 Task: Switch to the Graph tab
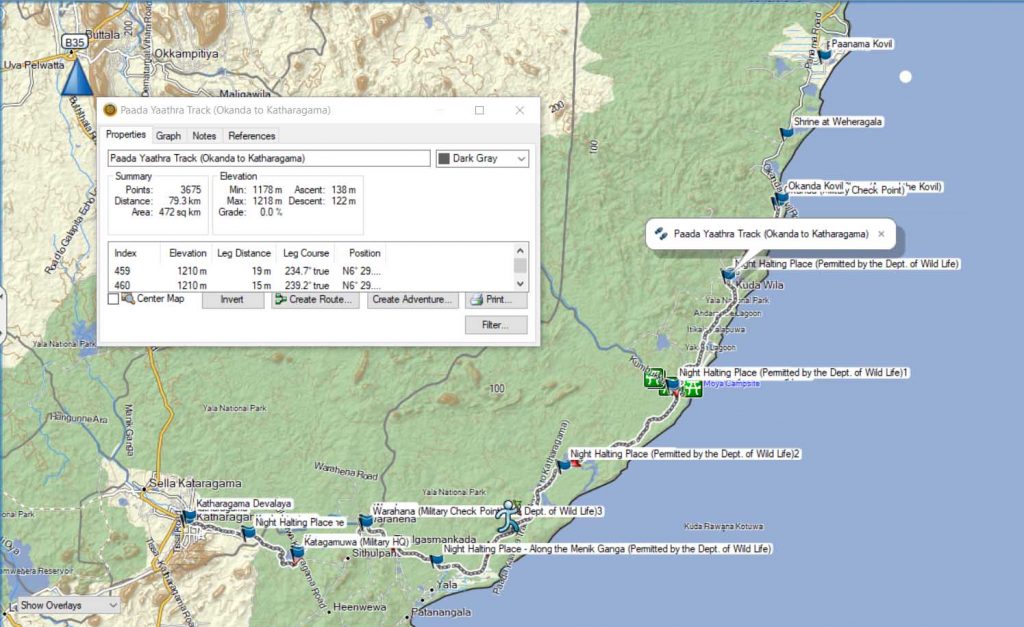pyautogui.click(x=168, y=136)
